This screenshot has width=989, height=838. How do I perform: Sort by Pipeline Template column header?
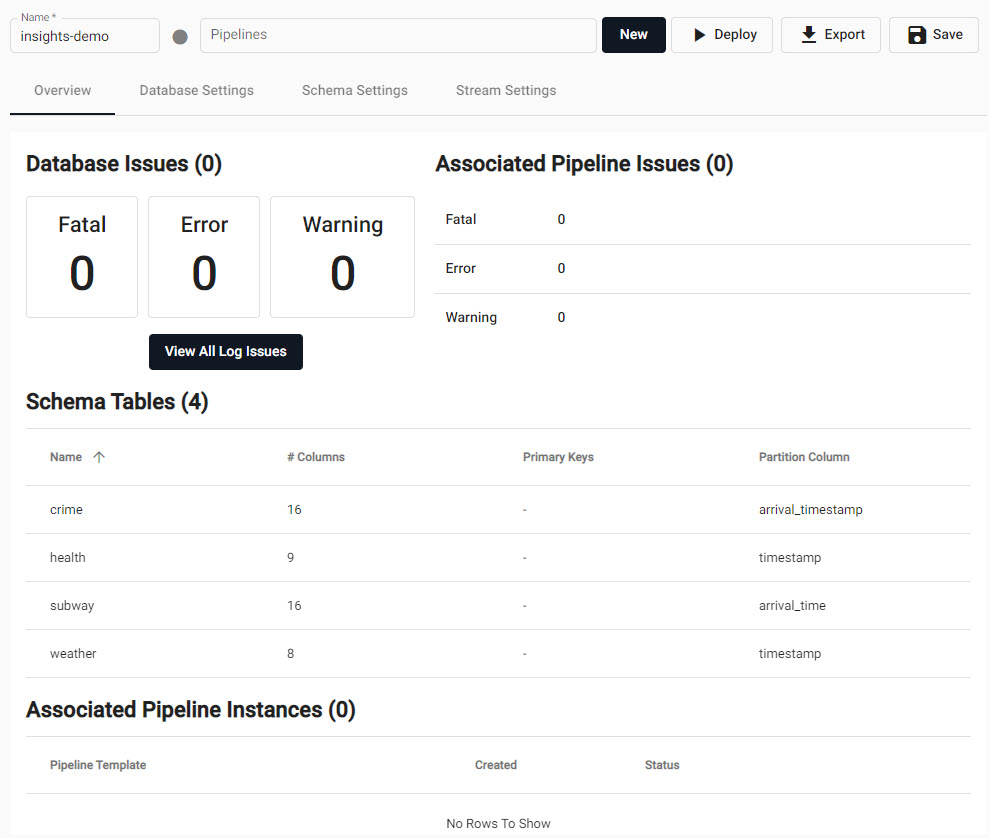[x=97, y=765]
